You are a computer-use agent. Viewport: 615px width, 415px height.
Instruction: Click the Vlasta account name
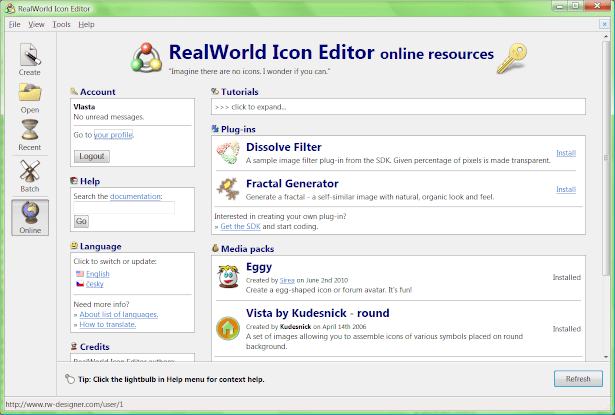(x=84, y=107)
